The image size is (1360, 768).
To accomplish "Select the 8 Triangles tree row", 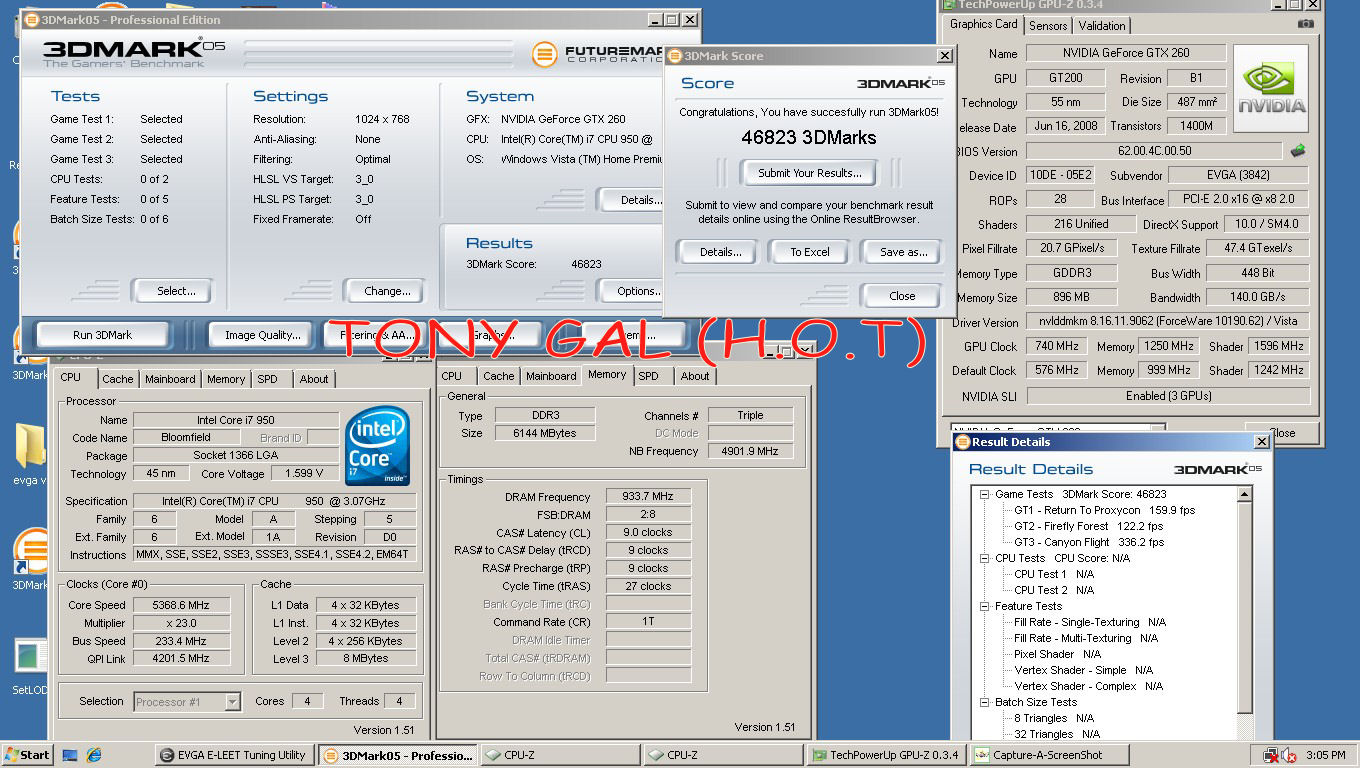I will pyautogui.click(x=1054, y=718).
